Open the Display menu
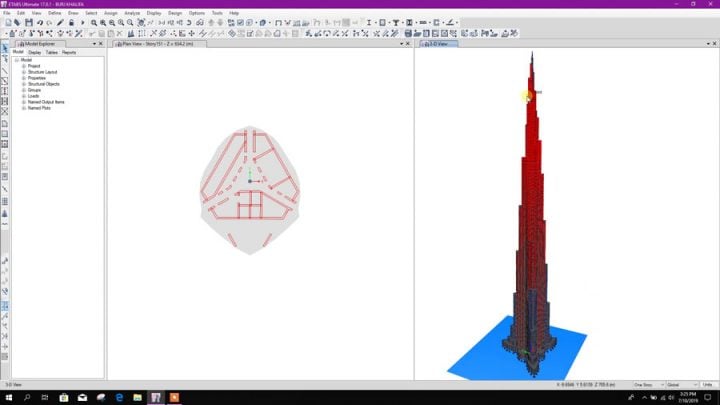Viewport: 720px width, 405px height. [154, 13]
